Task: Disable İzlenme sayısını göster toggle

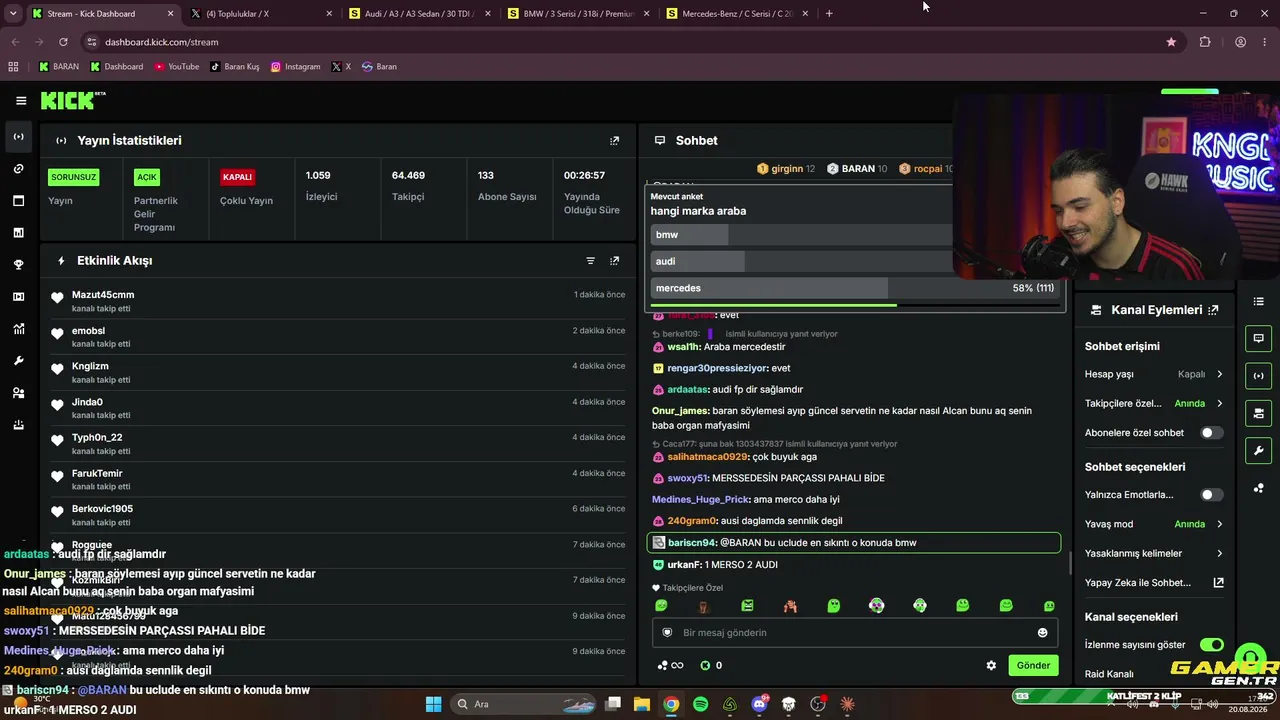Action: coord(1212,645)
